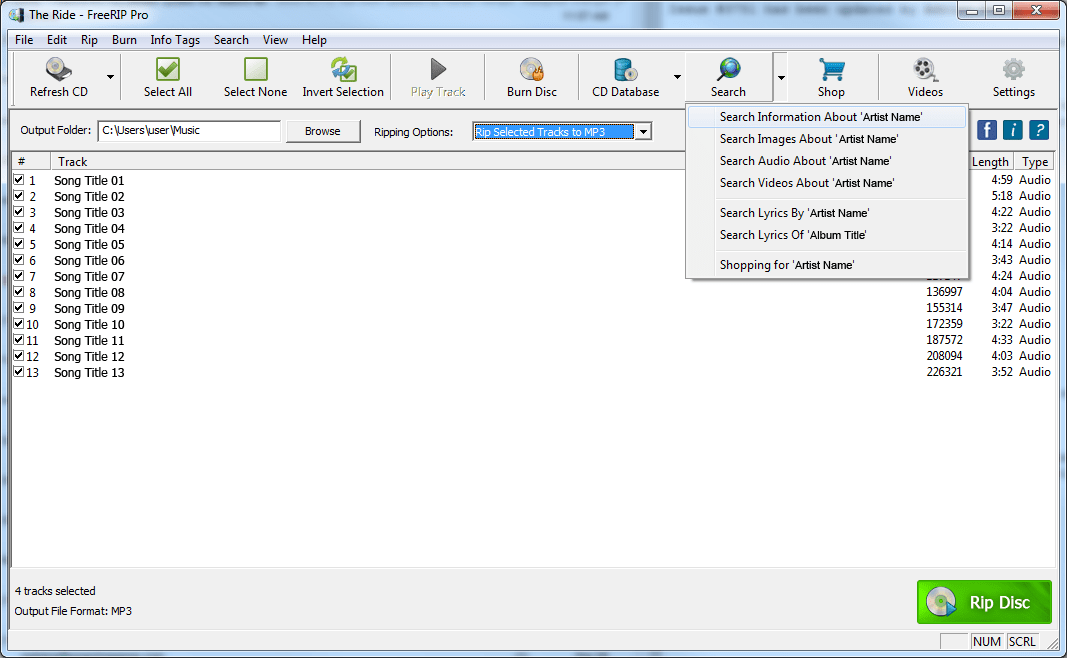Viewport: 1067px width, 658px height.
Task: Open the Ripping Options dropdown
Action: (x=644, y=130)
